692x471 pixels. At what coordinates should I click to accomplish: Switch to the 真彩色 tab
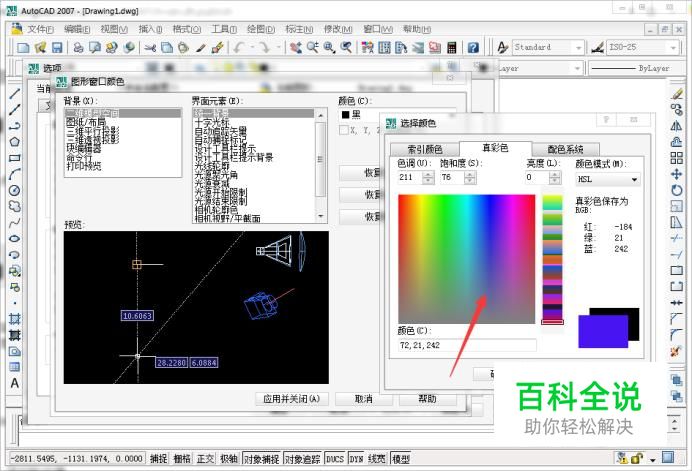coord(495,148)
